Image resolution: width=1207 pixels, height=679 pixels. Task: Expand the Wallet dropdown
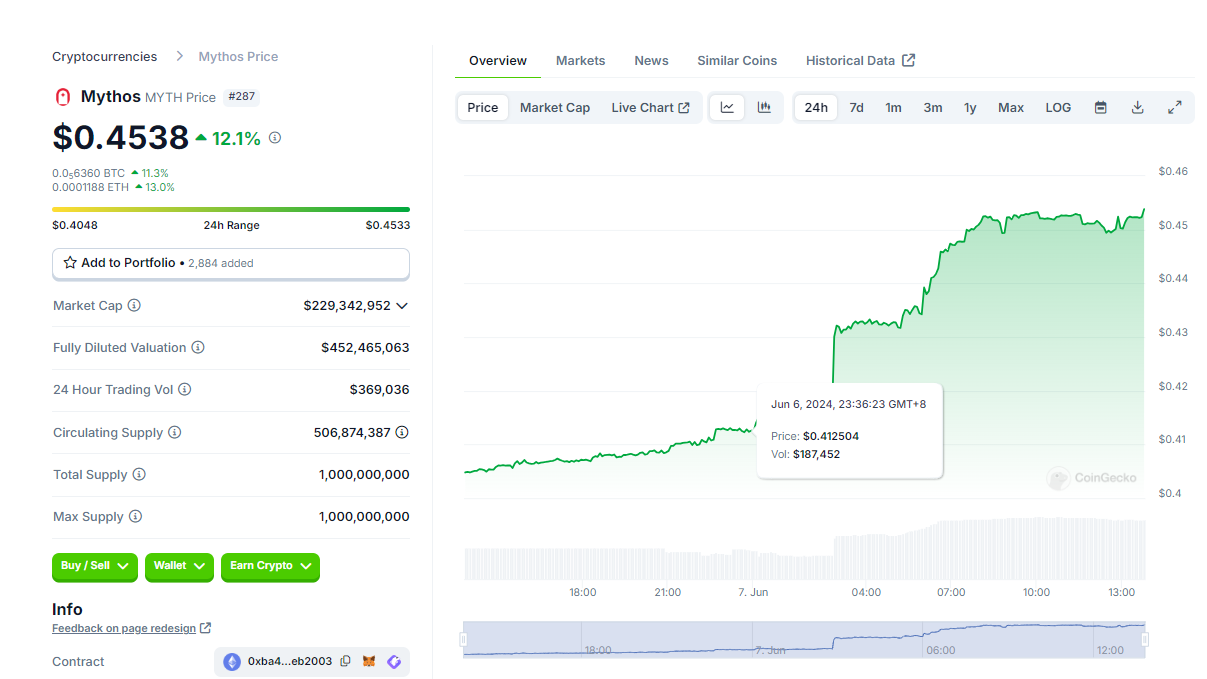tap(179, 566)
